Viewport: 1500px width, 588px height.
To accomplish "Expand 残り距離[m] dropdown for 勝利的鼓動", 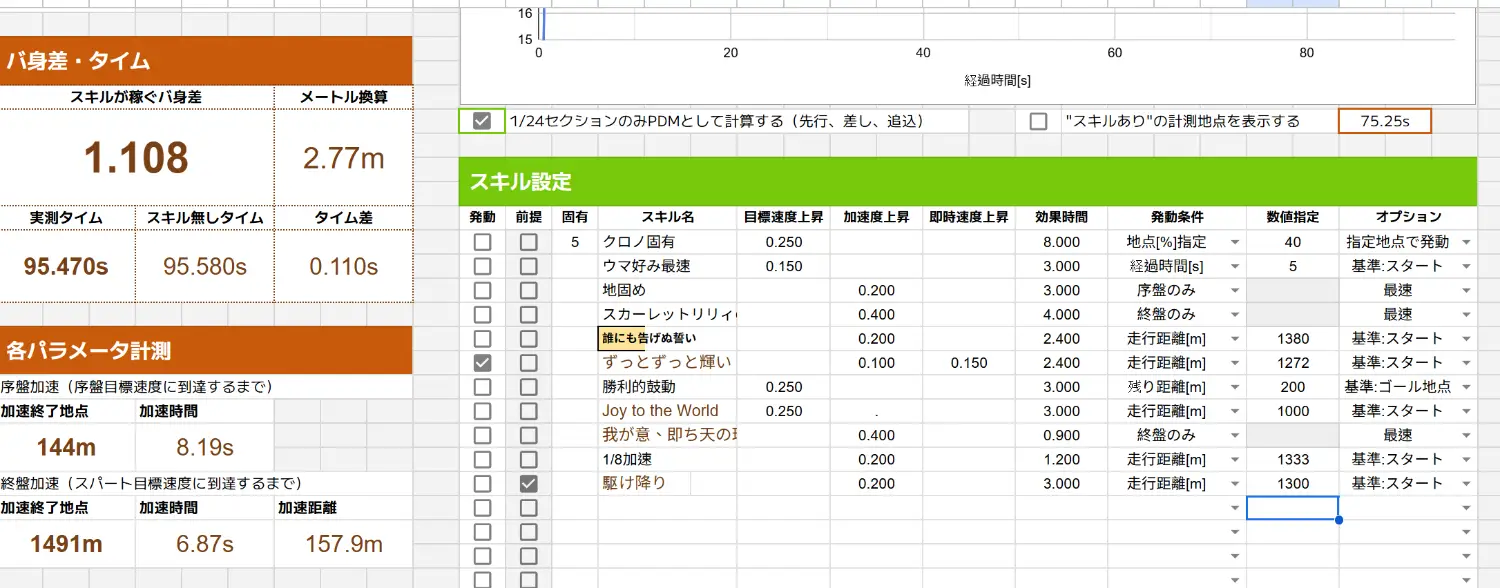I will 1233,388.
